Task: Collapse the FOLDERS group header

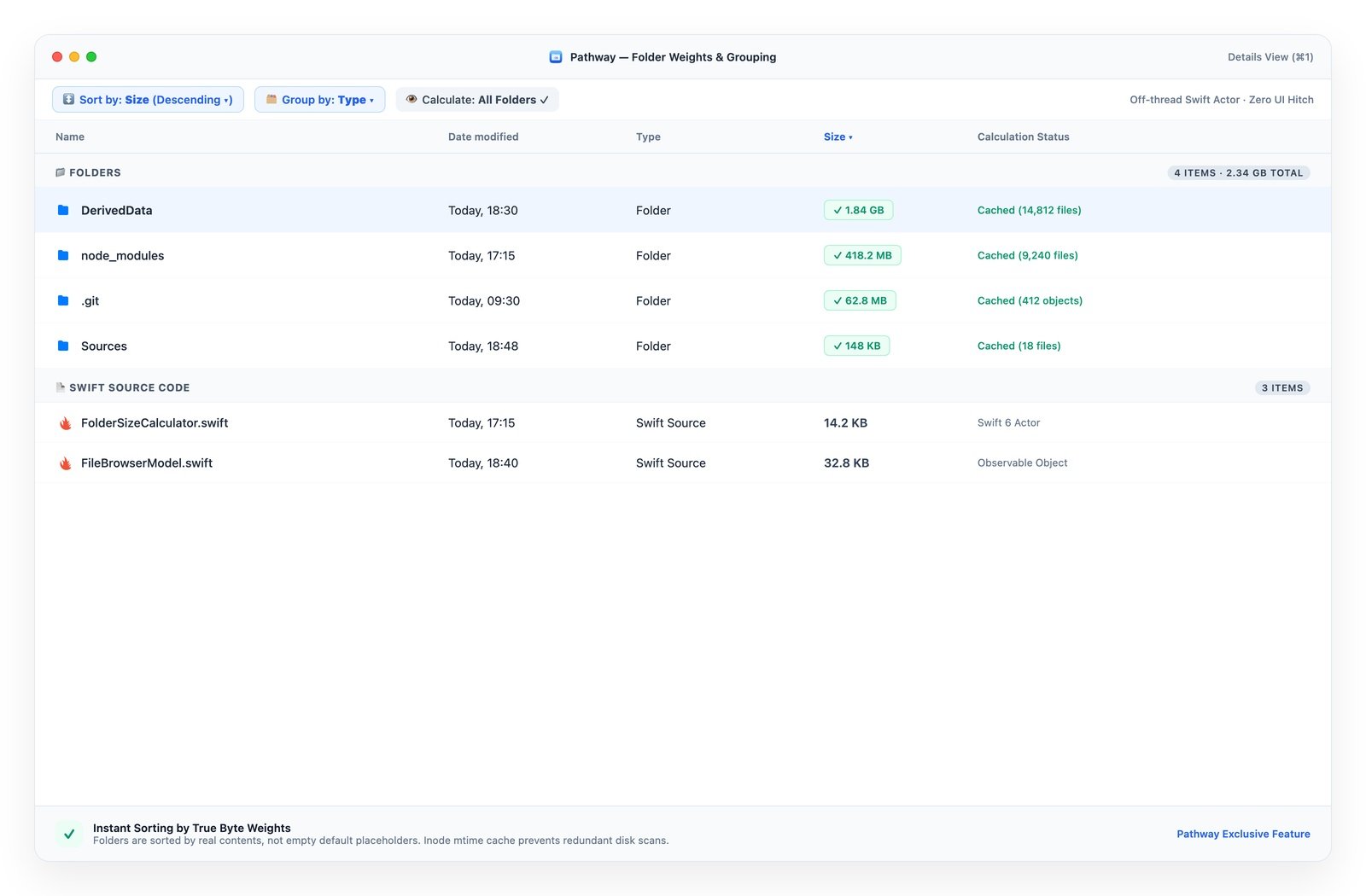Action: pos(683,172)
